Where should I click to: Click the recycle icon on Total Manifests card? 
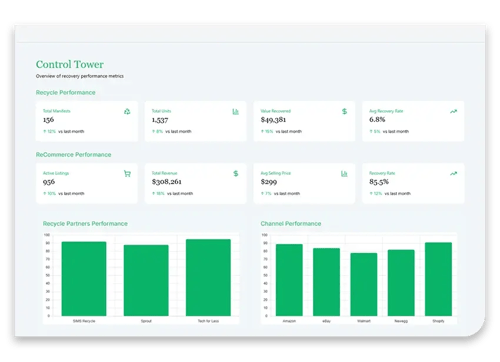point(127,111)
